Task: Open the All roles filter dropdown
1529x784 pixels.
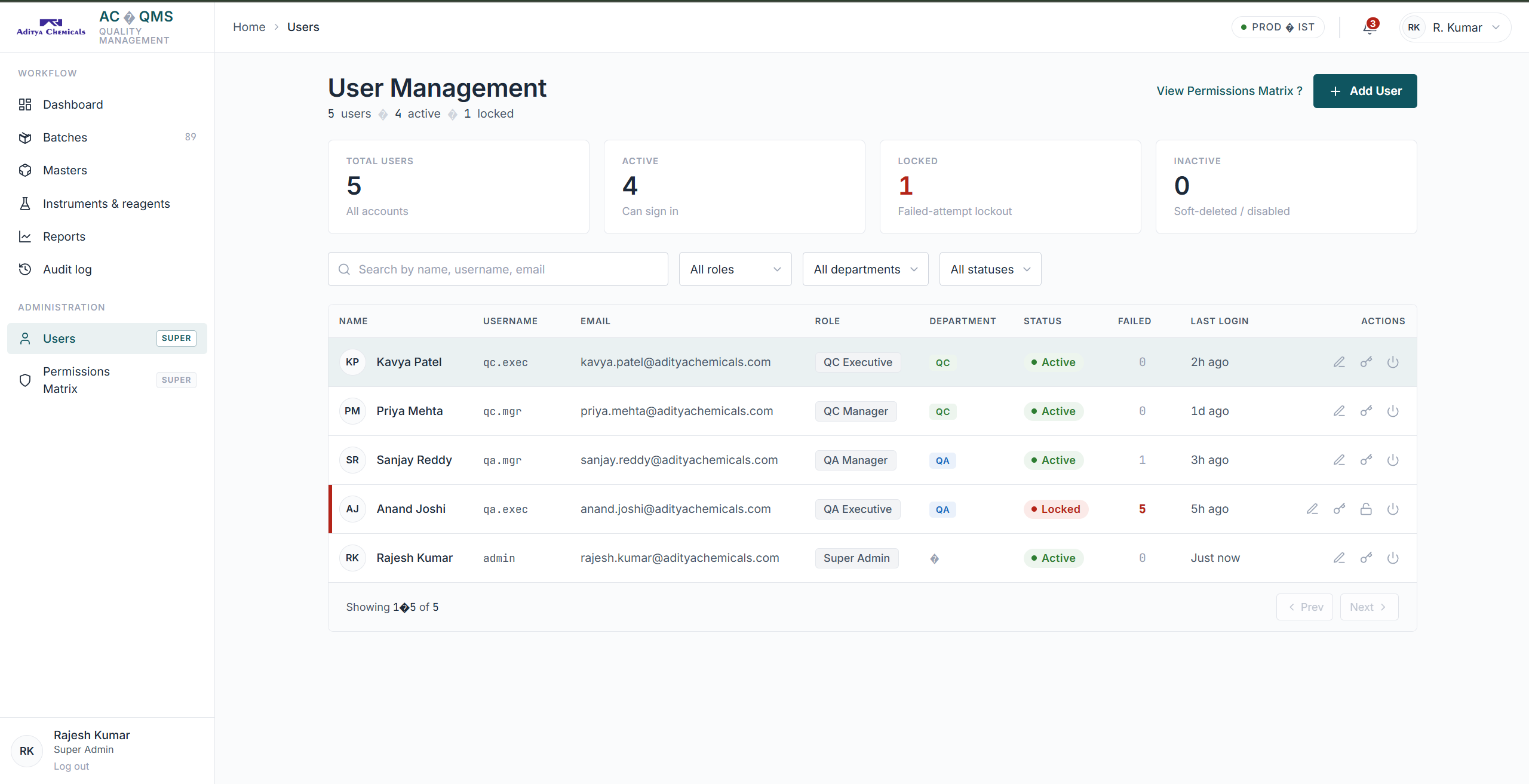Action: pos(735,269)
